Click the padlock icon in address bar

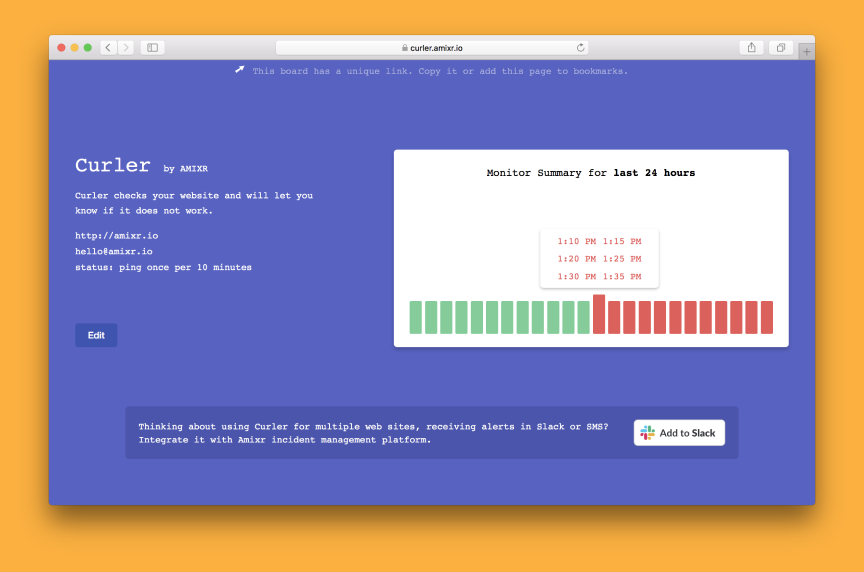405,48
